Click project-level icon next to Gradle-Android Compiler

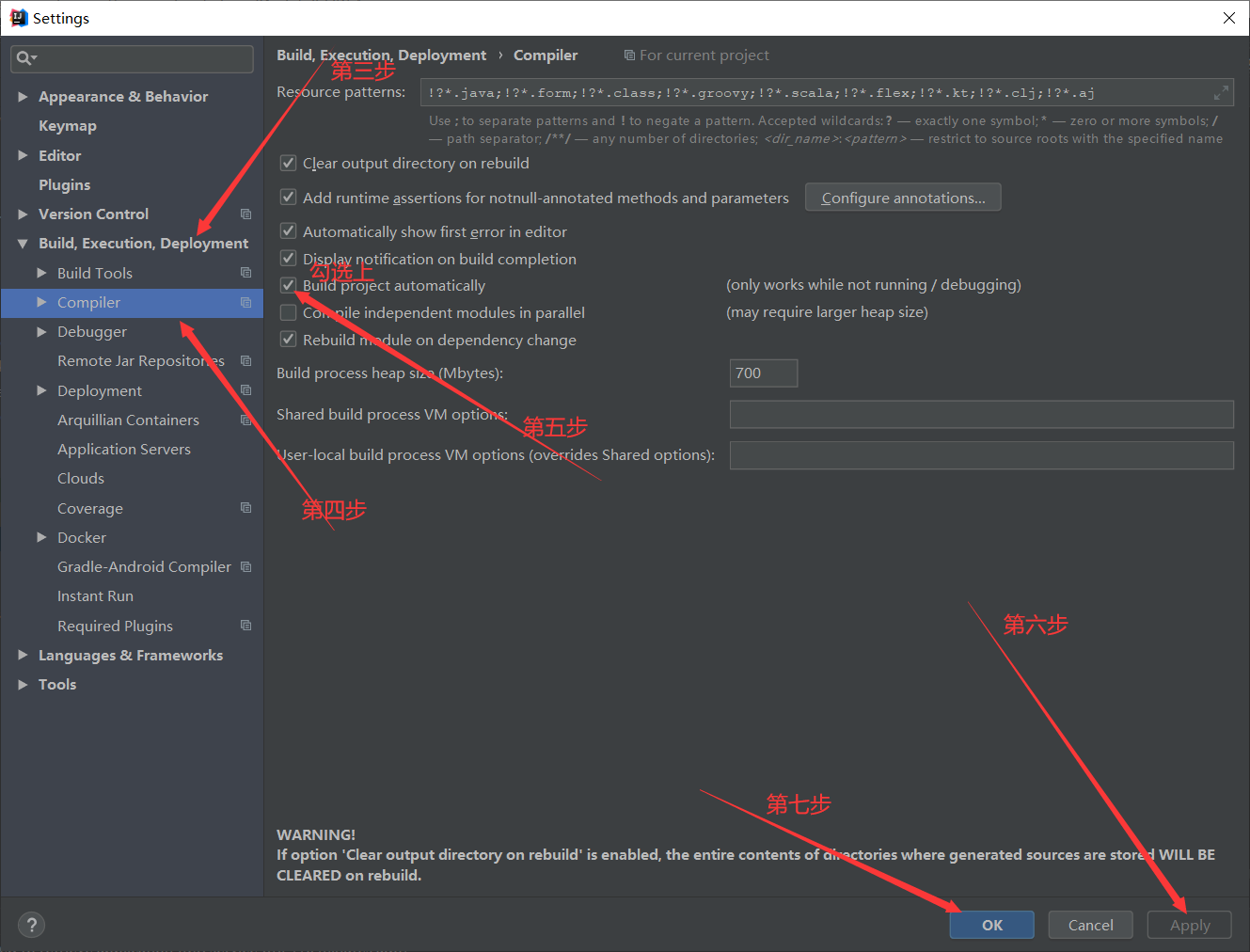[x=245, y=566]
